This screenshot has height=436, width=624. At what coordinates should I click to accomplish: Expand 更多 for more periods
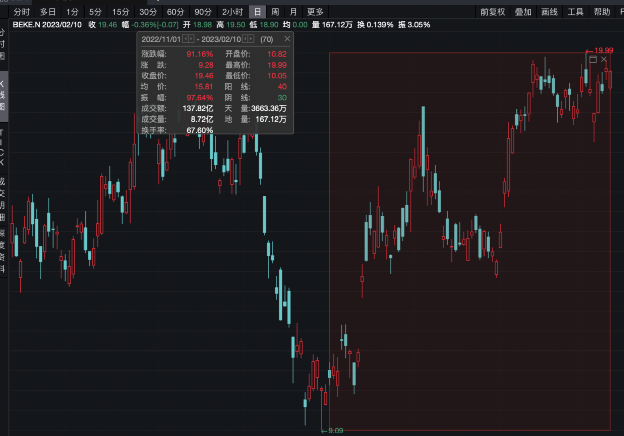coord(315,12)
